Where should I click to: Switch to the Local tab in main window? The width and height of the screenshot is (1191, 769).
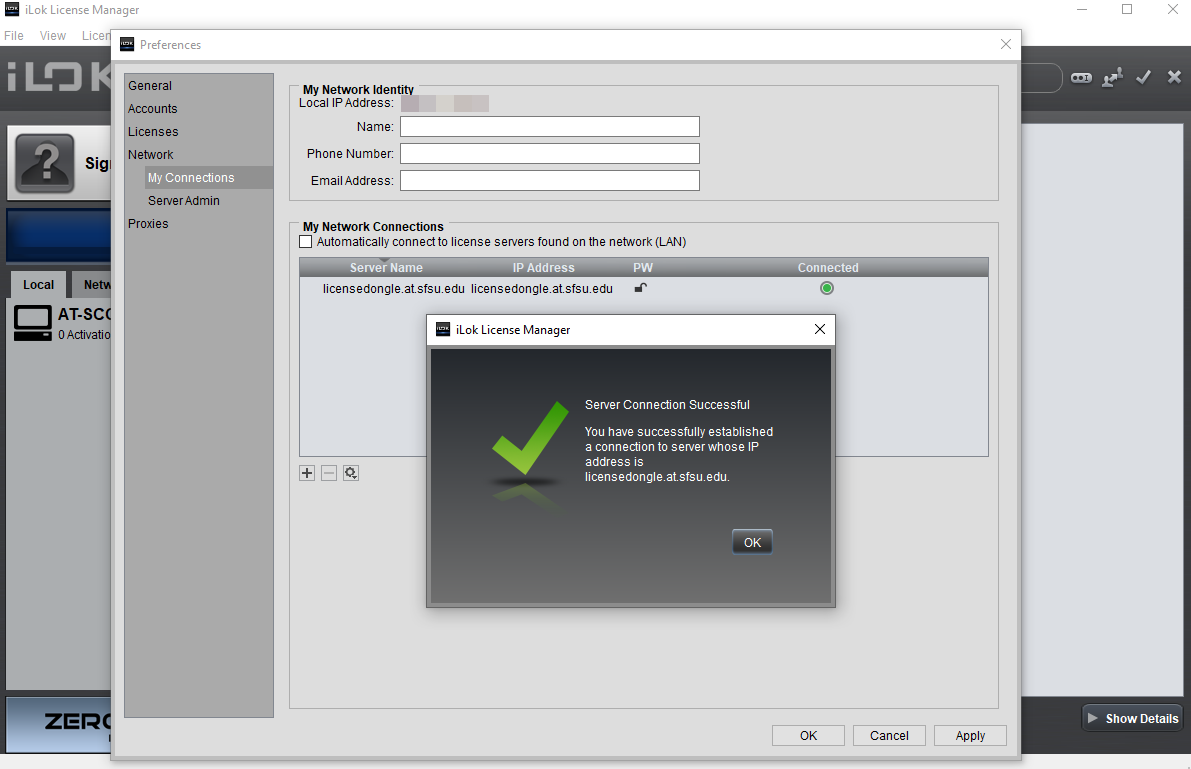38,284
